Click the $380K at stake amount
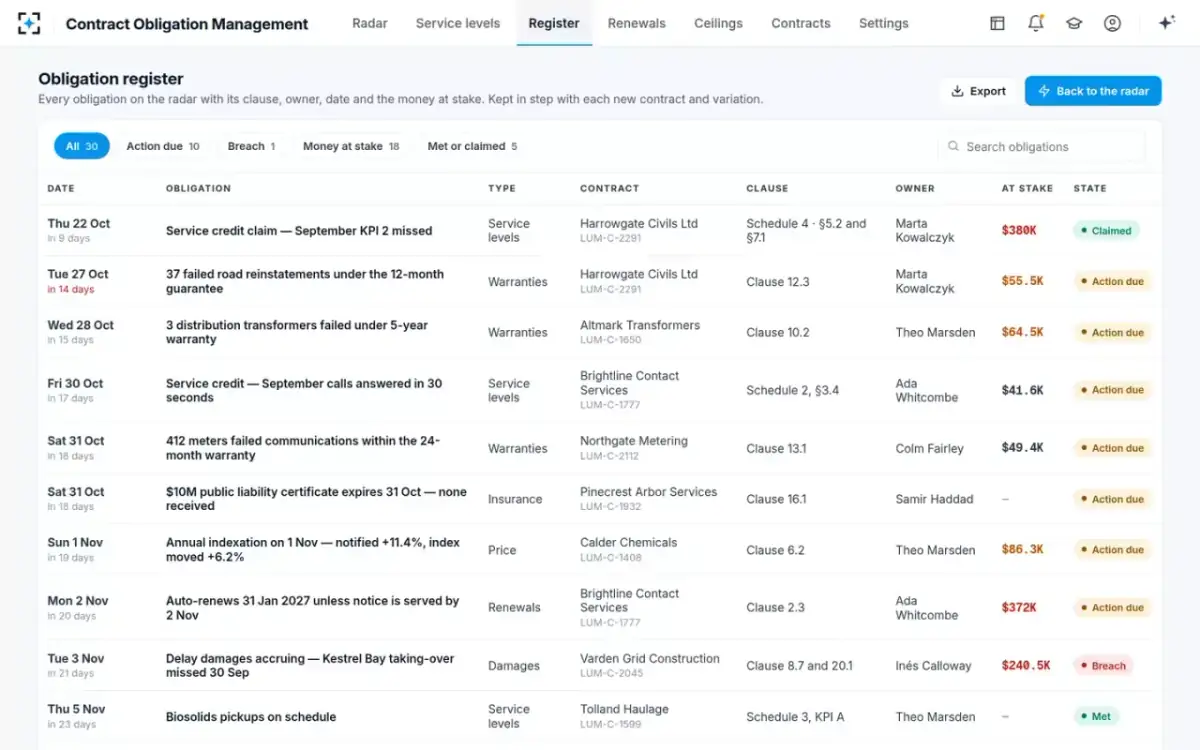Screen dimensions: 1200x750 pyautogui.click(x=1019, y=231)
